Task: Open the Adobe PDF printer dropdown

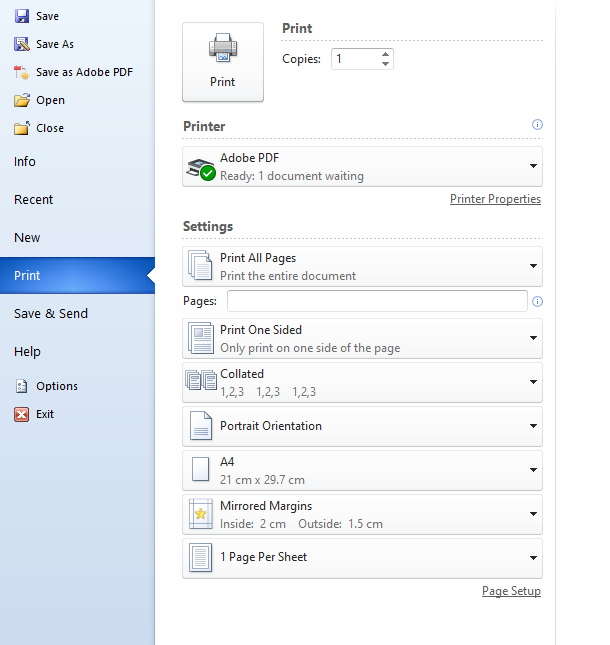Action: click(x=533, y=166)
